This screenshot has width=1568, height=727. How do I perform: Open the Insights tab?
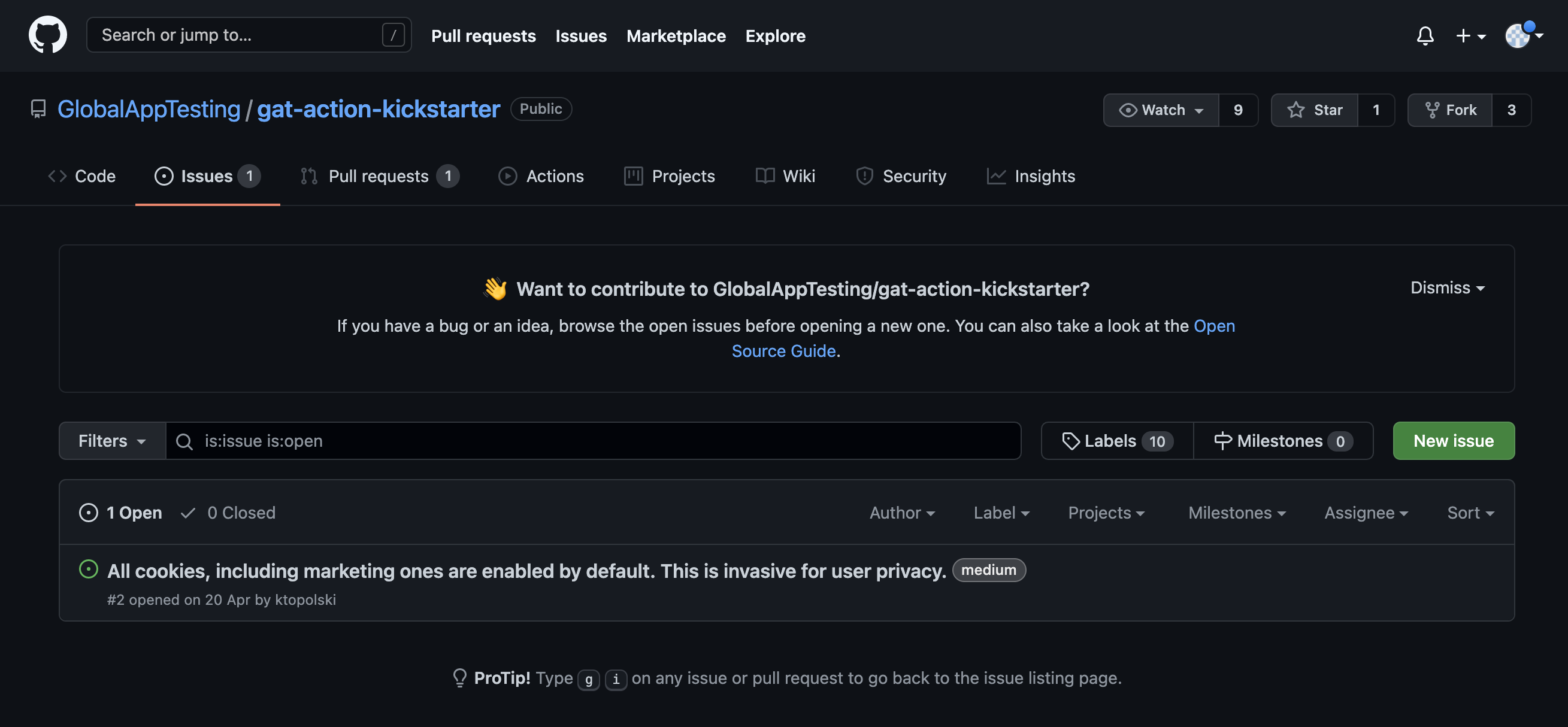point(1031,176)
